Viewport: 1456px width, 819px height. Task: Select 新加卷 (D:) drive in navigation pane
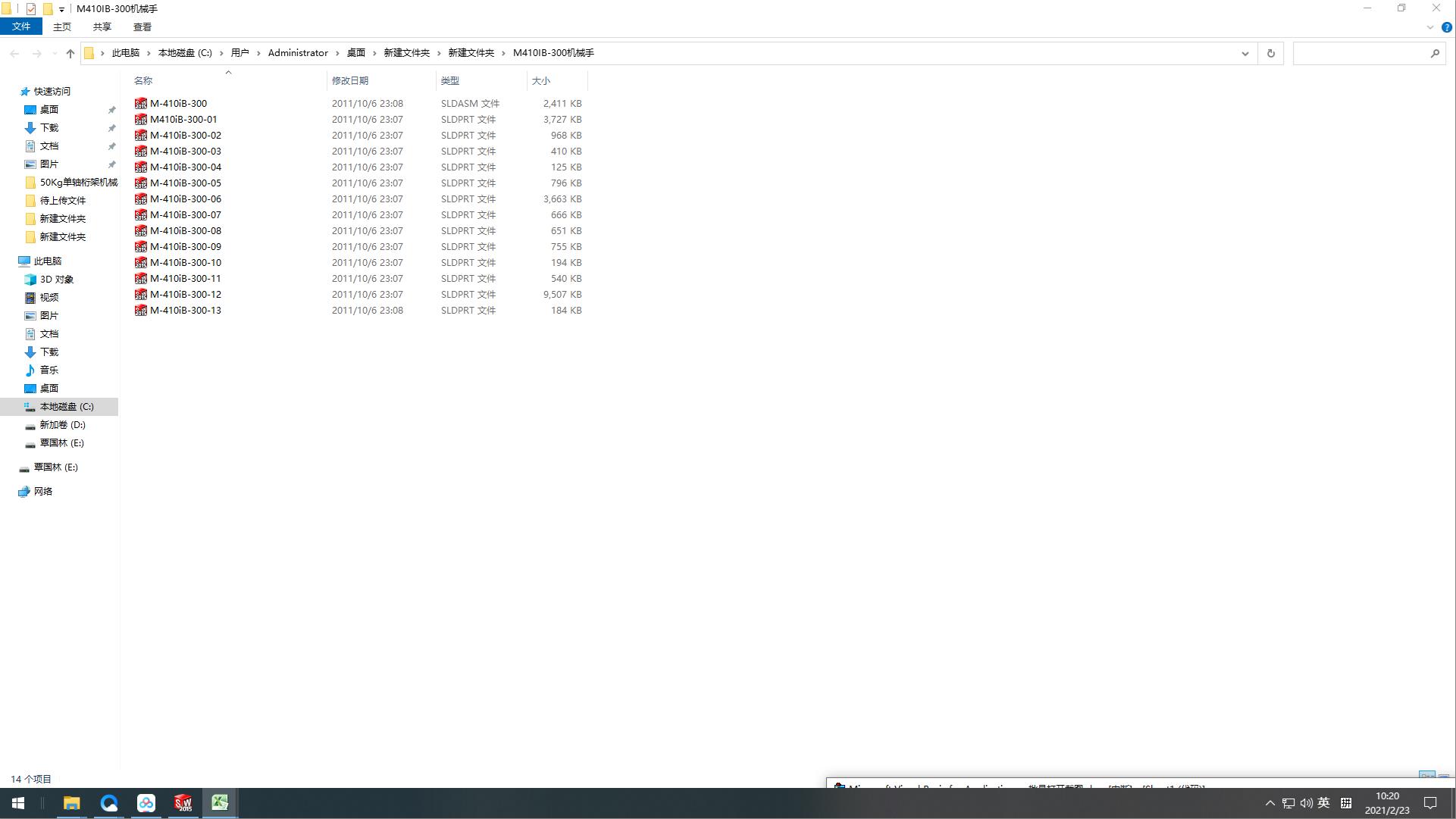[x=62, y=425]
